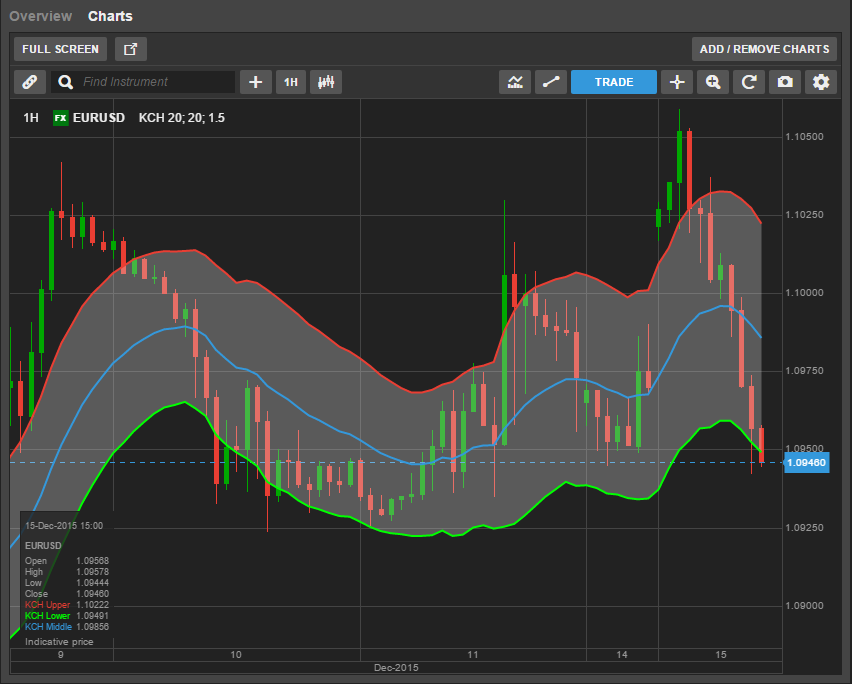
Task: Click the KCH Lower value 1.09491
Action: click(x=92, y=616)
